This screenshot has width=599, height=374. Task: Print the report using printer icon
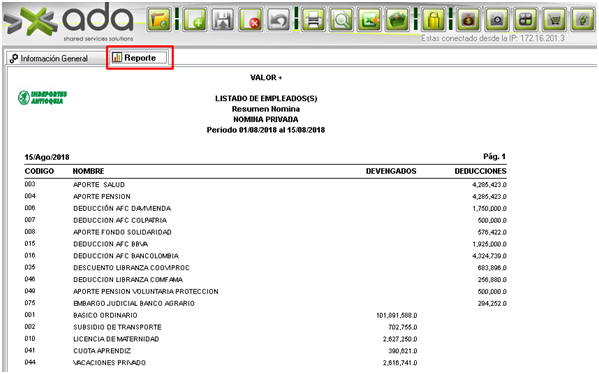313,19
